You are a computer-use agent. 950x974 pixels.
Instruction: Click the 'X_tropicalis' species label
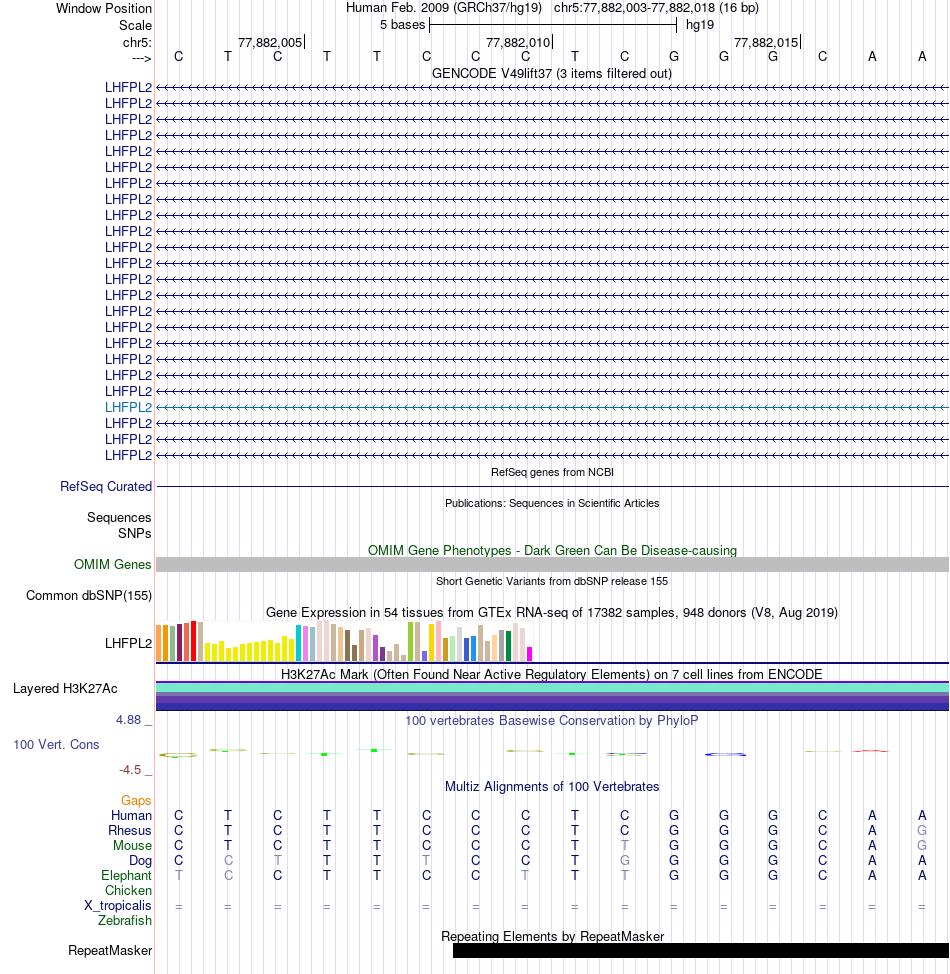pos(118,906)
